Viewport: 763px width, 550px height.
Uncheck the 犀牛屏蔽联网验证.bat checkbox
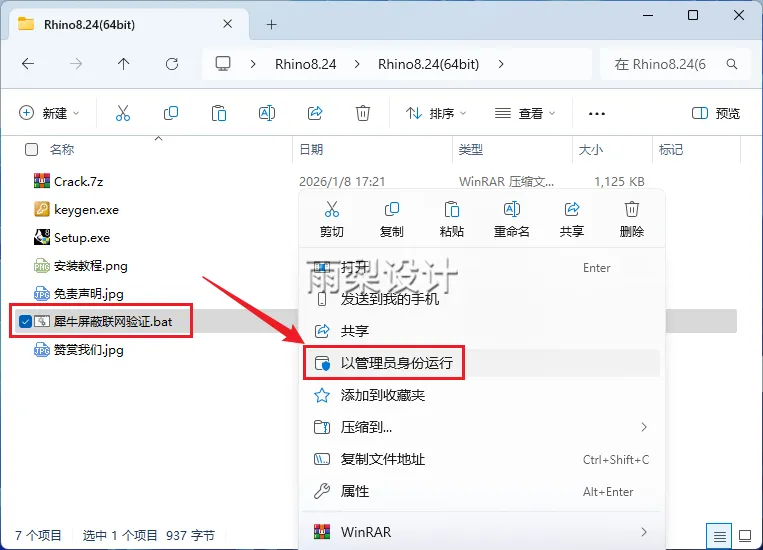(x=25, y=321)
